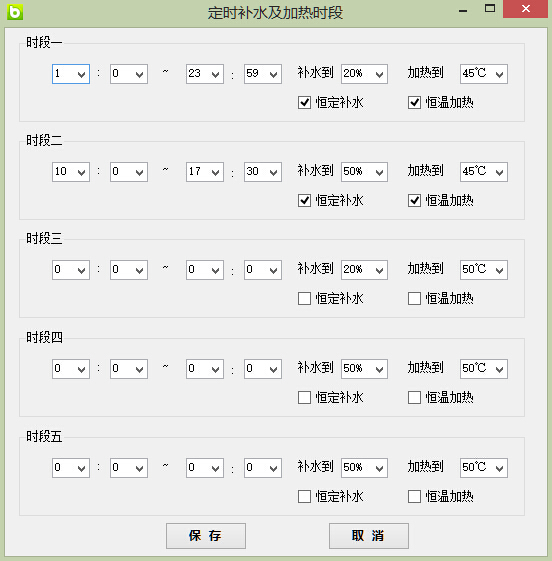Uncheck 恒定补水 in 时段二
552x561 pixels.
click(x=304, y=200)
